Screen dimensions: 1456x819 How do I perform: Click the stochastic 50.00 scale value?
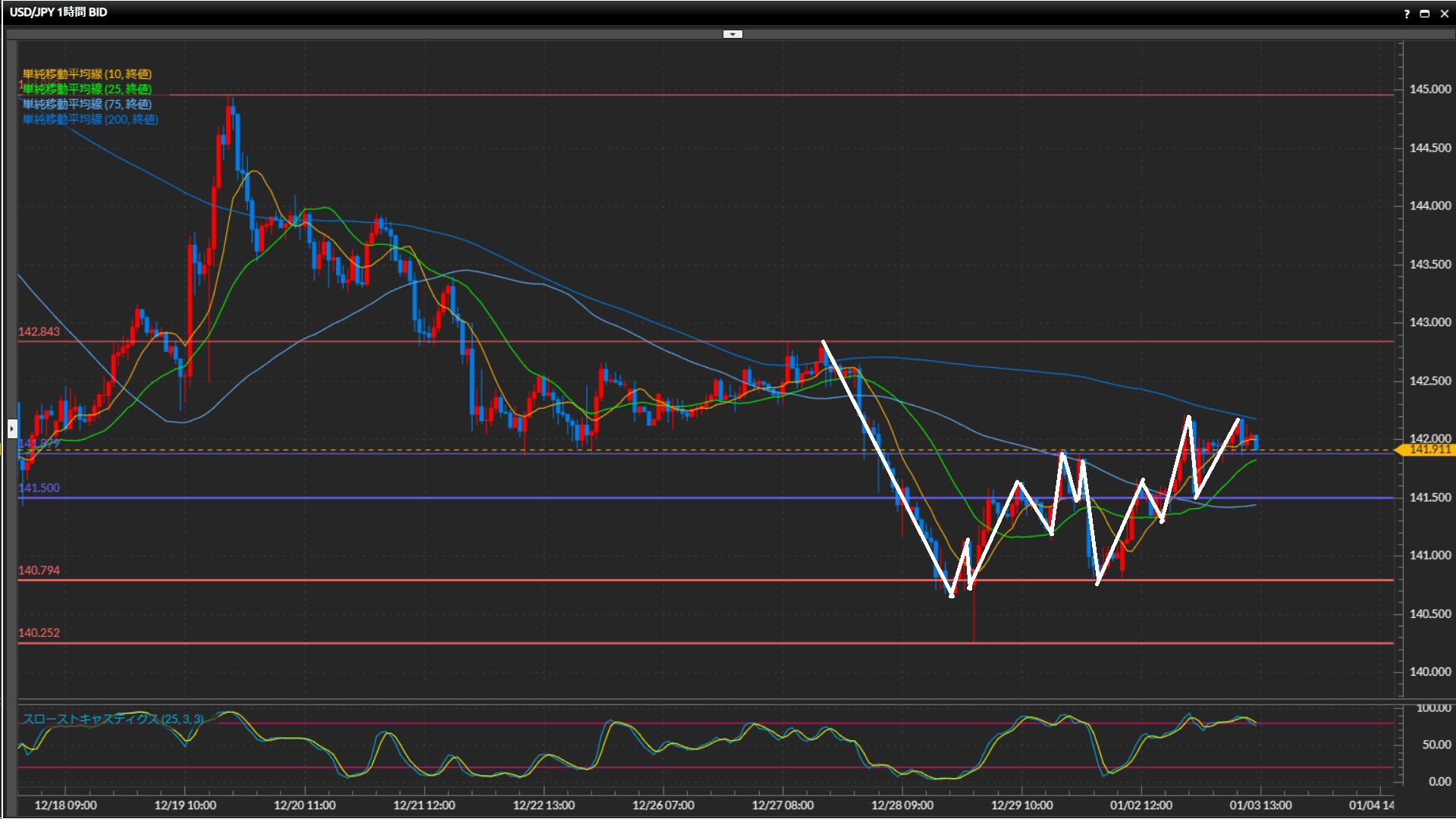tap(1436, 745)
